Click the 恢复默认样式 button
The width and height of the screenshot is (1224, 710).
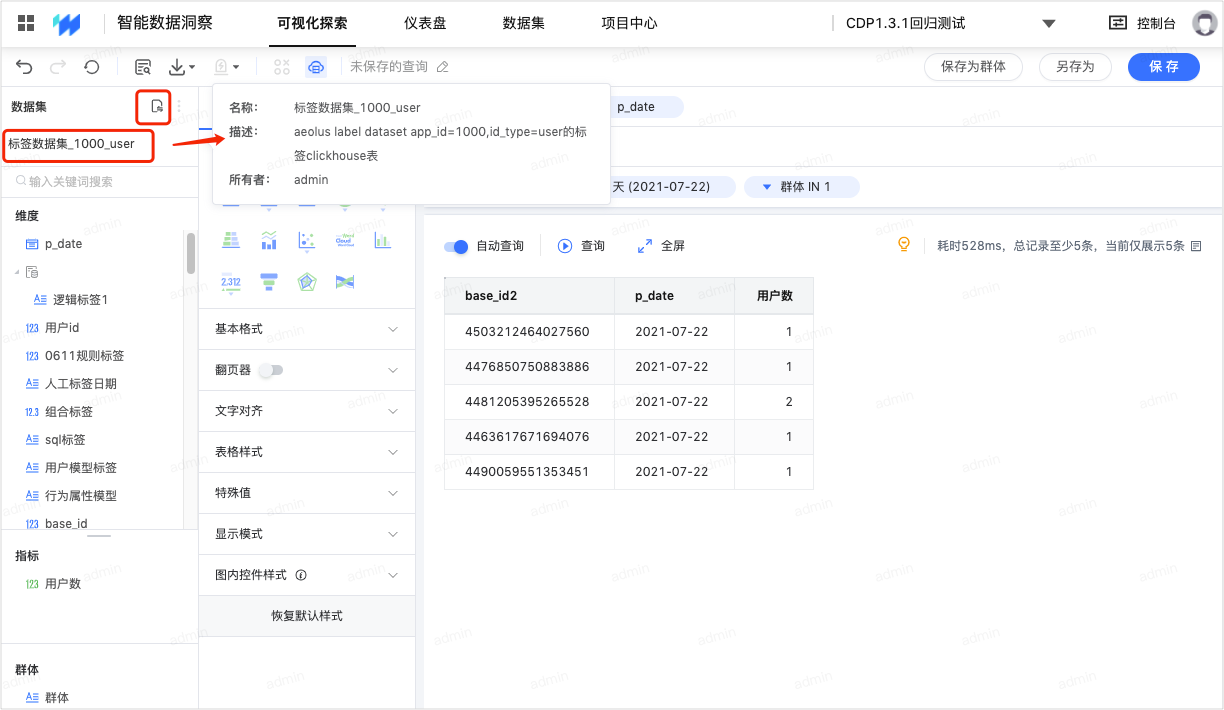[307, 616]
